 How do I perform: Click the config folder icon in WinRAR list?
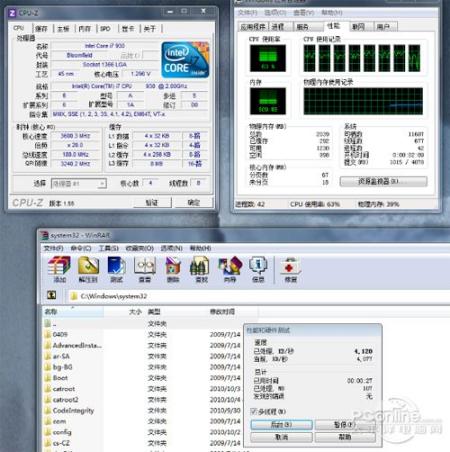pyautogui.click(x=48, y=432)
